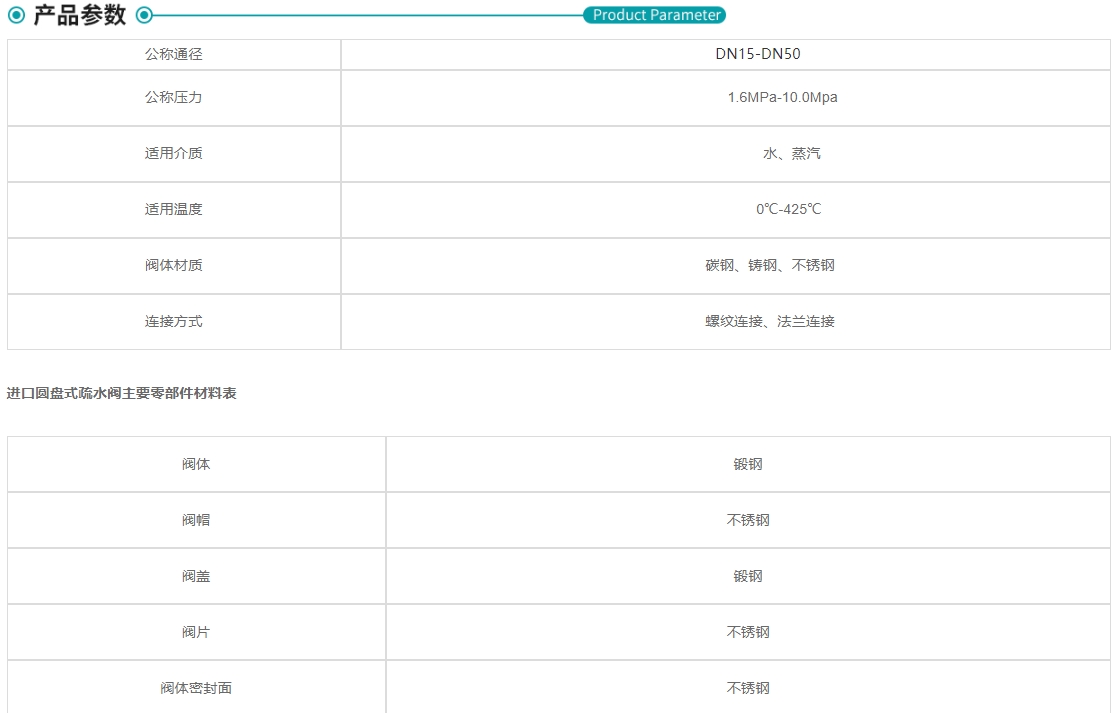This screenshot has height=713, width=1115.
Task: Select the 0℃-425℃ temperature value
Action: point(789,209)
